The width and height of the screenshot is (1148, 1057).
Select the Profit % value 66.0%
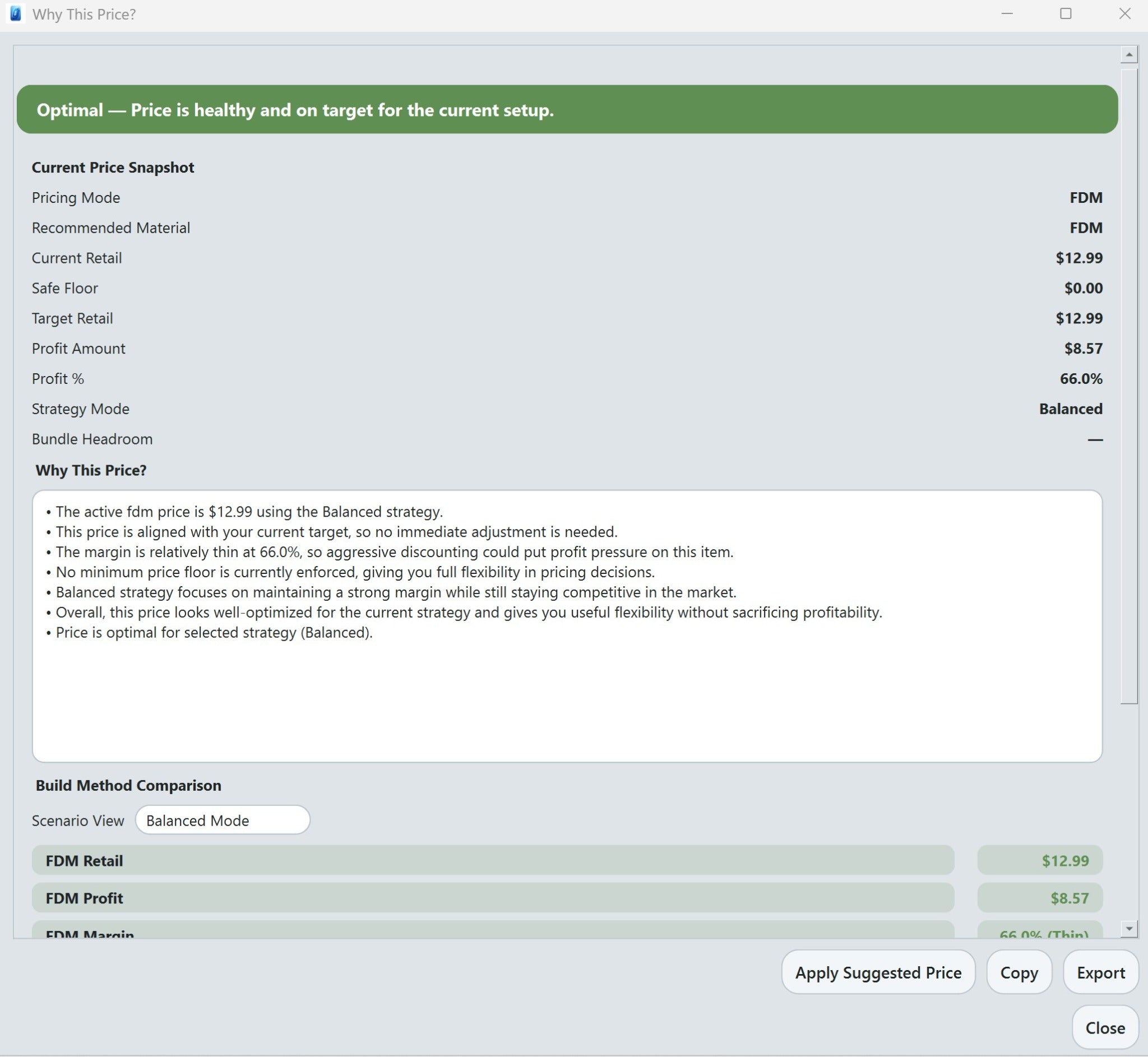[1081, 378]
